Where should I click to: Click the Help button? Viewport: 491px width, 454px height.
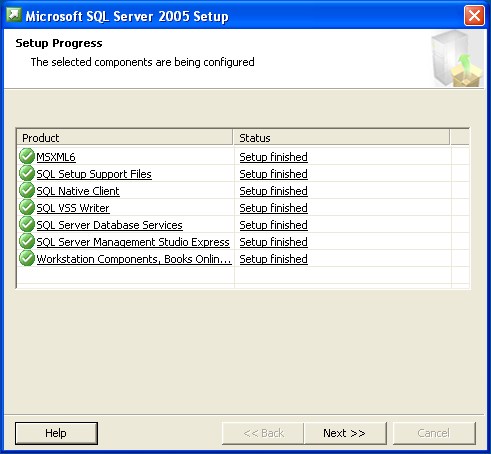coord(56,433)
